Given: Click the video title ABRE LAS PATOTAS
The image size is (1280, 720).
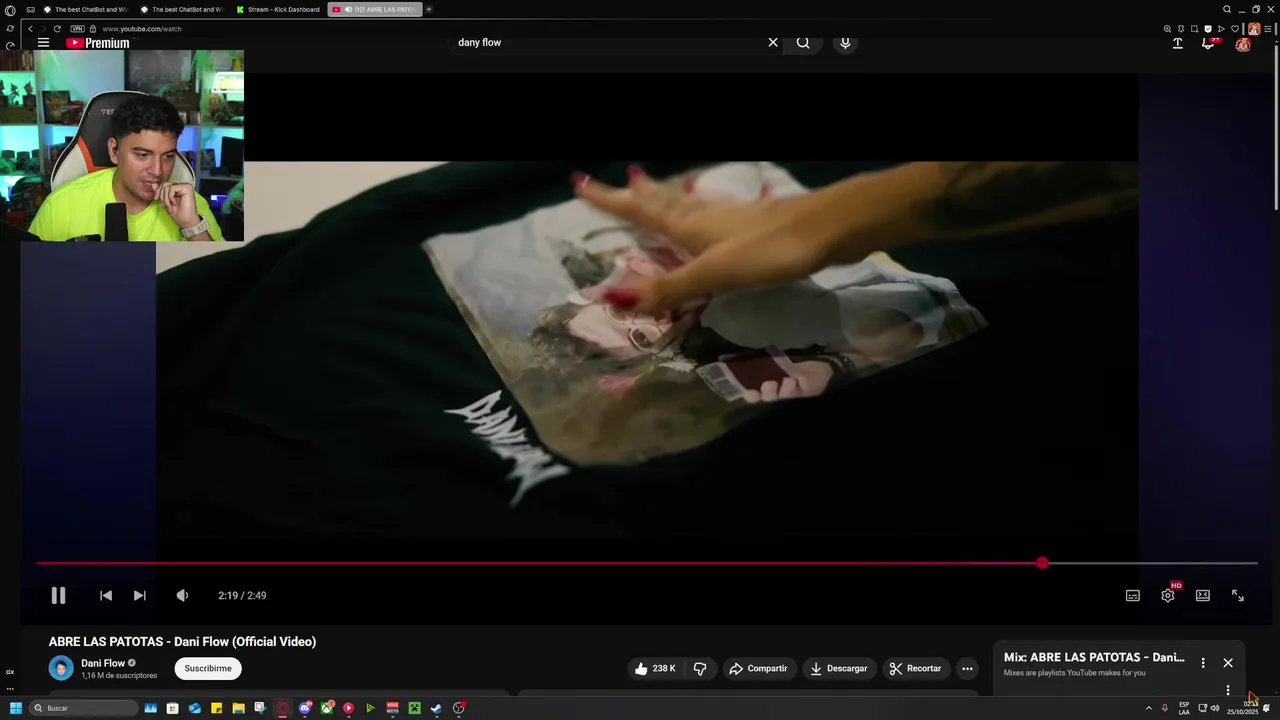Looking at the screenshot, I should pos(182,642).
